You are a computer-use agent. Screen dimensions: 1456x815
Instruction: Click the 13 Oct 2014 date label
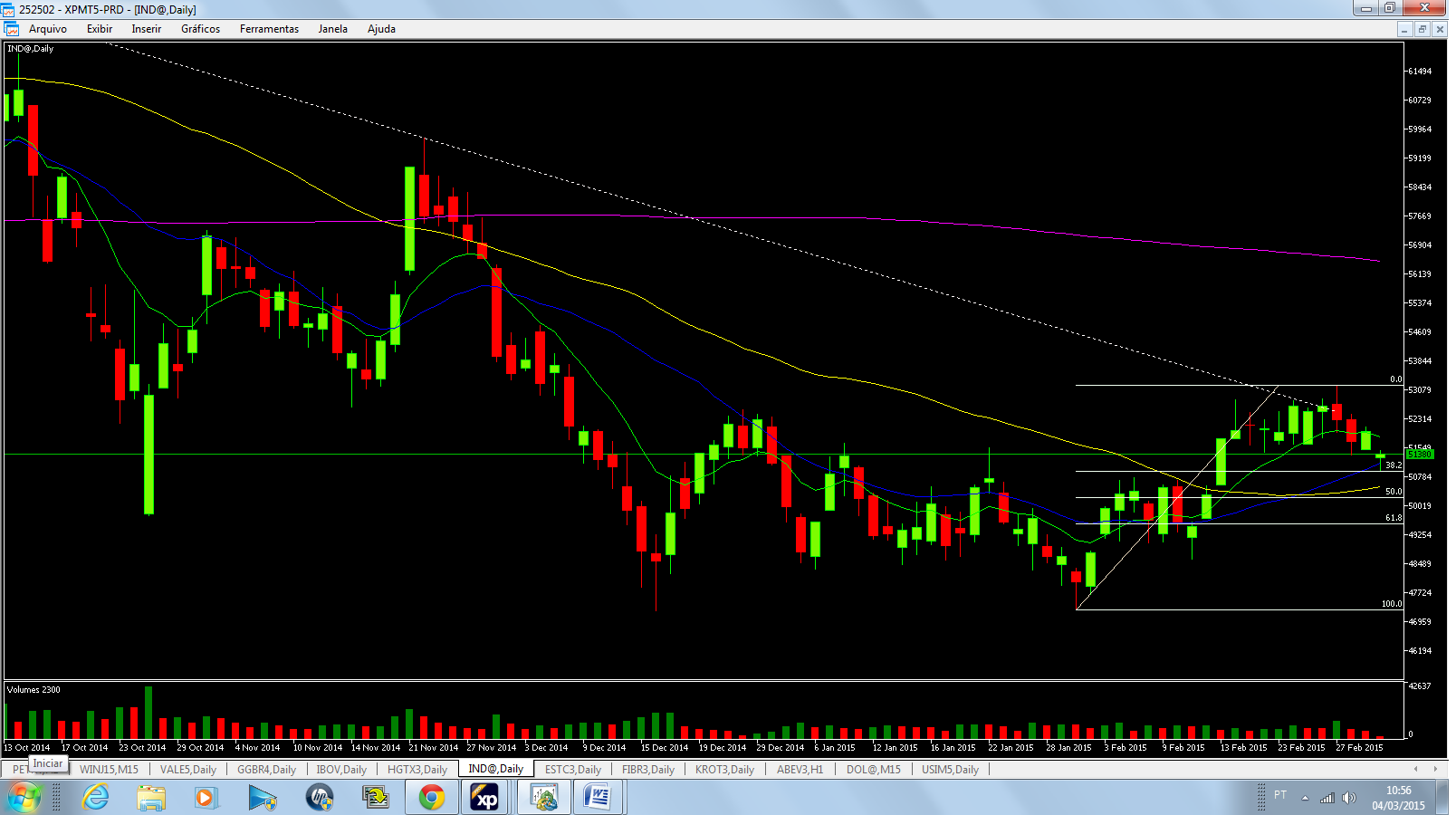27,748
